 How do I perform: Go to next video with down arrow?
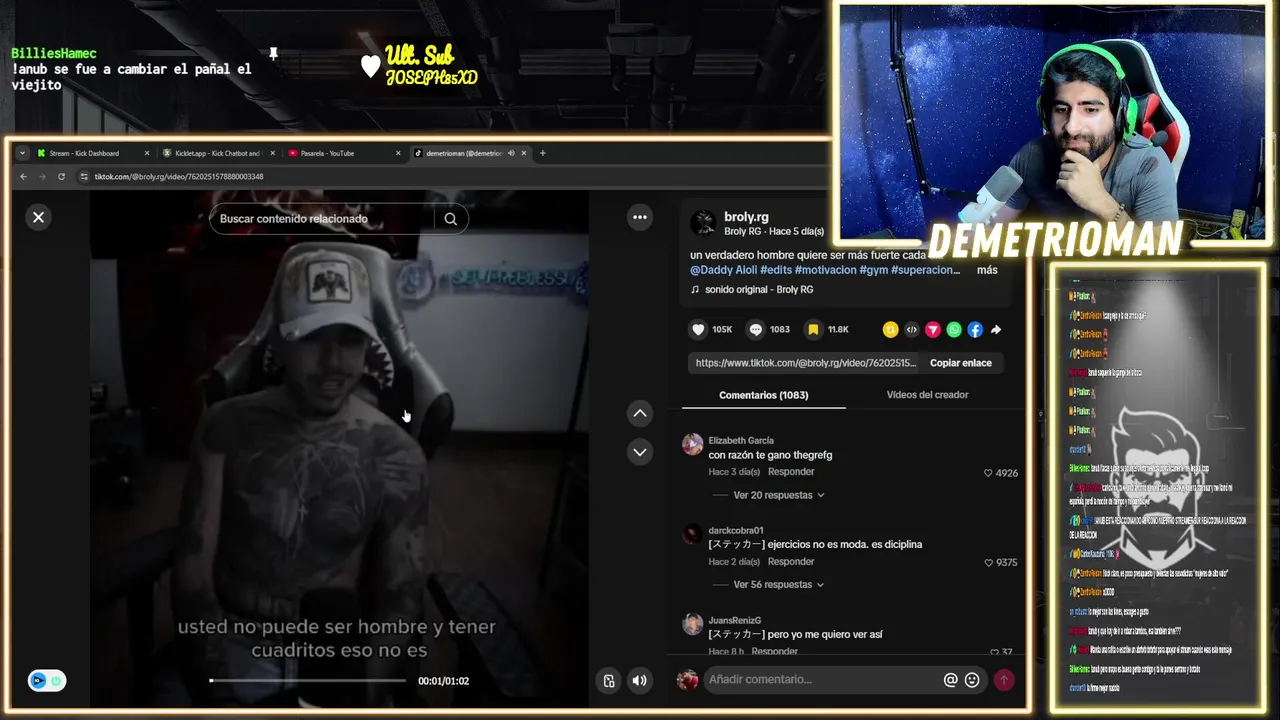(x=640, y=452)
